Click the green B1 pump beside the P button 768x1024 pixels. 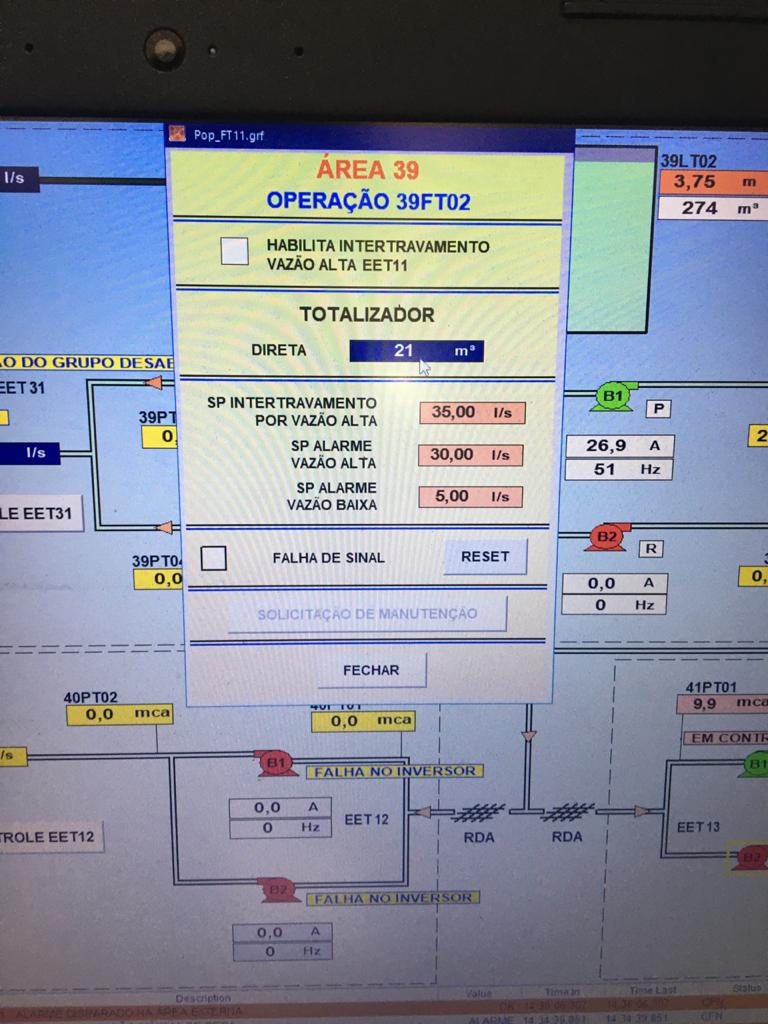tap(611, 397)
